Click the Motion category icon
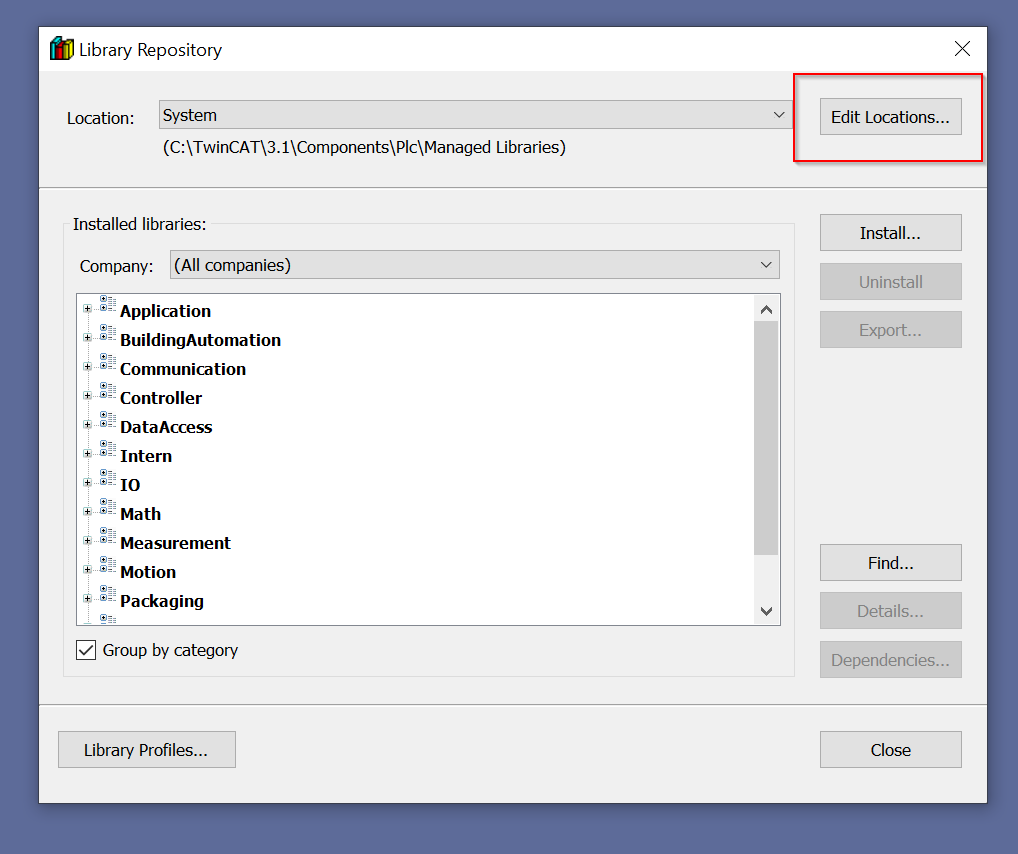The image size is (1018, 854). tap(108, 565)
